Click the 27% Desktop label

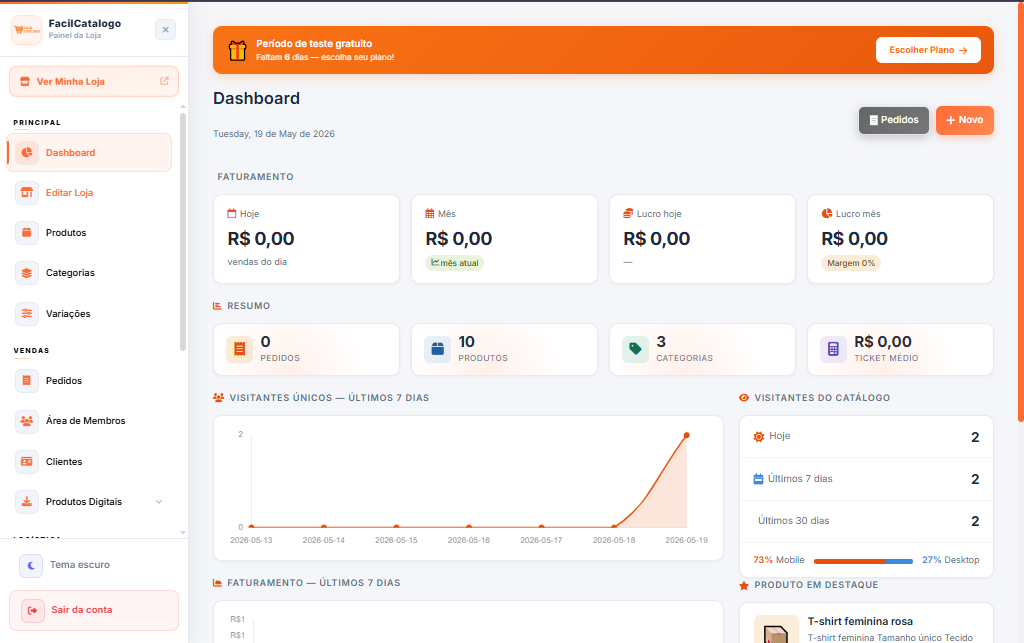[x=951, y=560]
